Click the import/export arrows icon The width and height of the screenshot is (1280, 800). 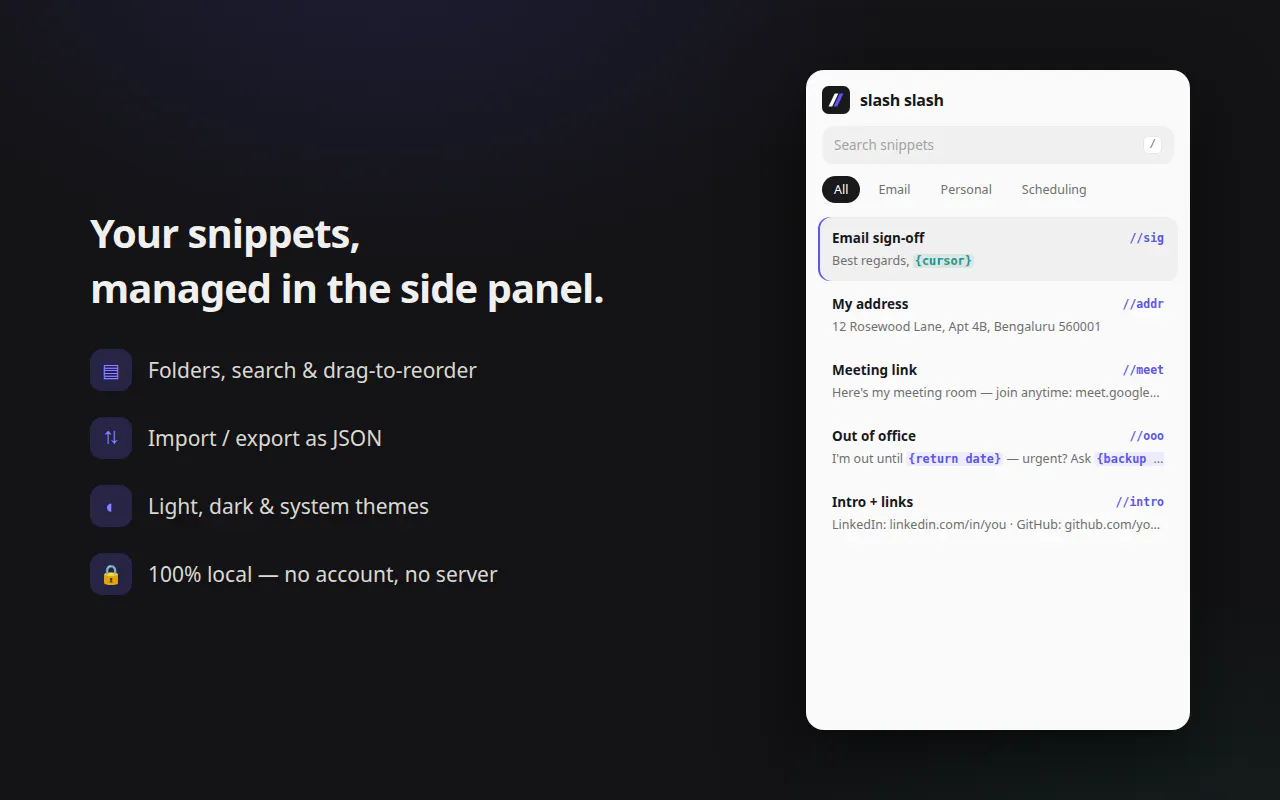tap(111, 438)
